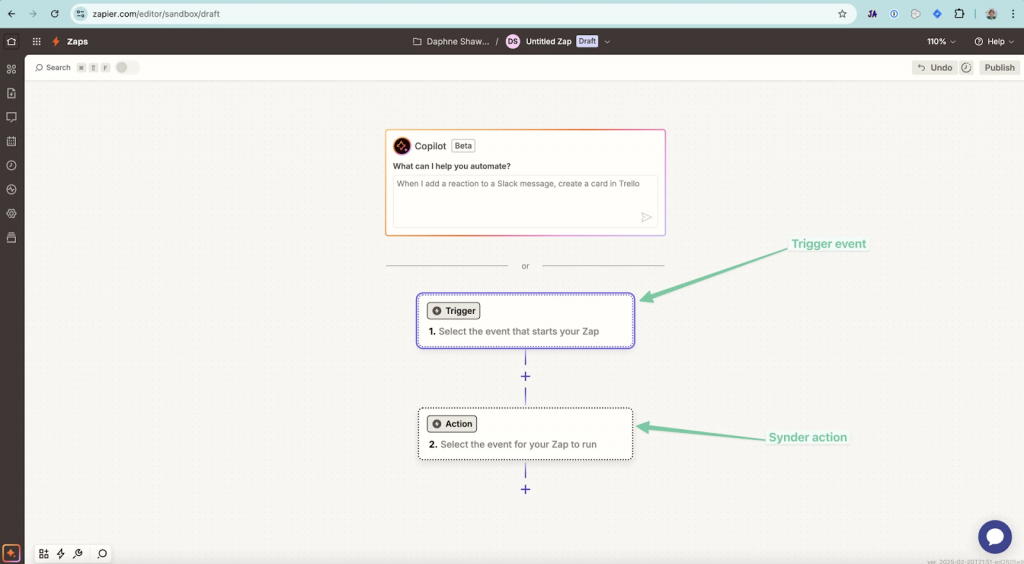The height and width of the screenshot is (564, 1024).
Task: Open the Daphne Shaw folder link
Action: (451, 41)
